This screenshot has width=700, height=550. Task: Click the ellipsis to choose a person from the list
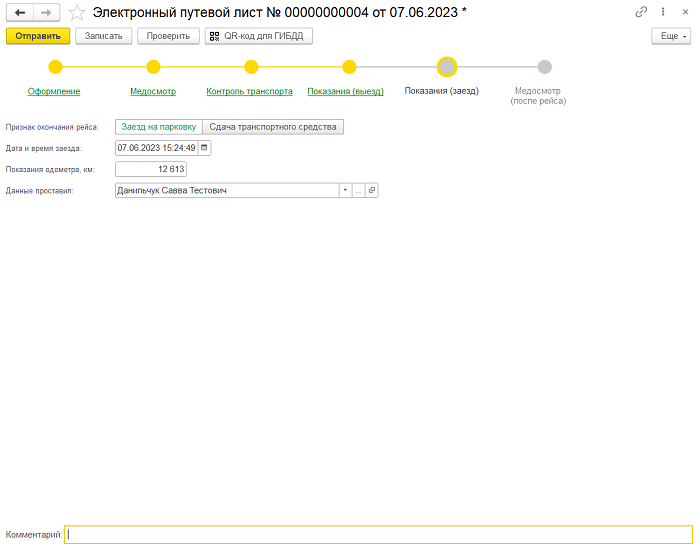point(358,190)
